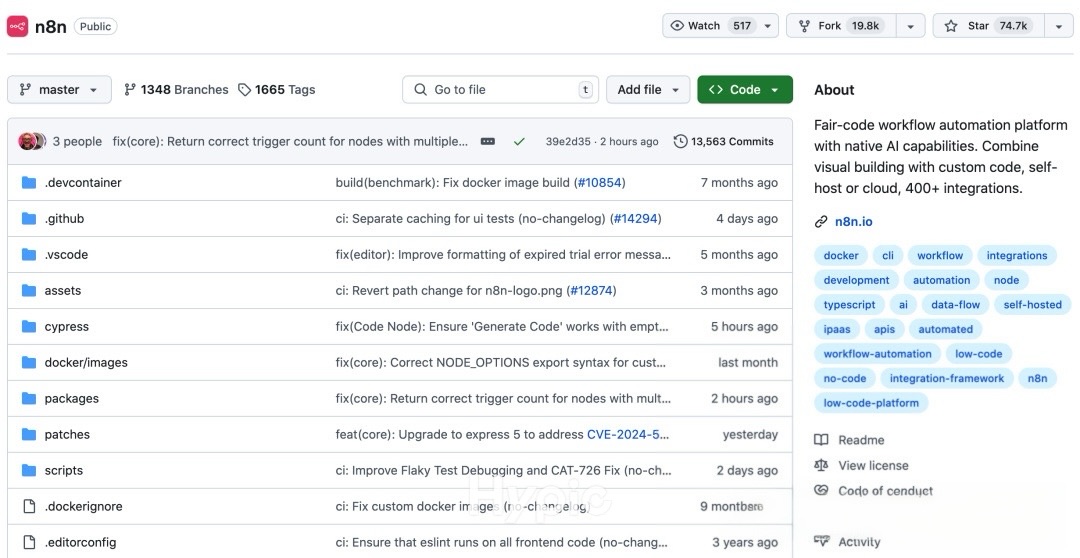Select the workflow-automation topic tag
1080x558 pixels.
click(x=878, y=354)
